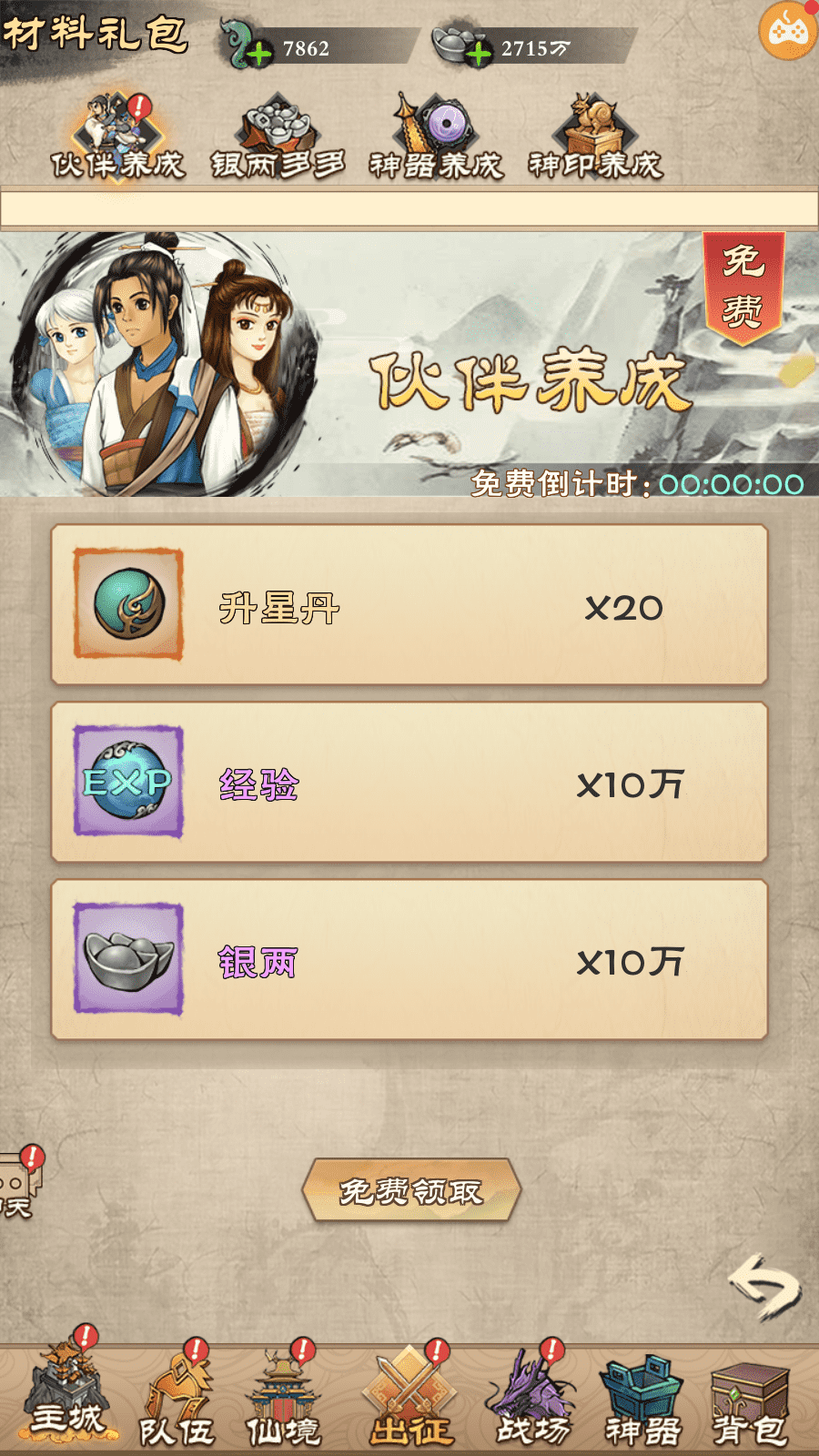Switch to the 银两多多 tab
Viewport: 819px width, 1456px height.
click(278, 136)
